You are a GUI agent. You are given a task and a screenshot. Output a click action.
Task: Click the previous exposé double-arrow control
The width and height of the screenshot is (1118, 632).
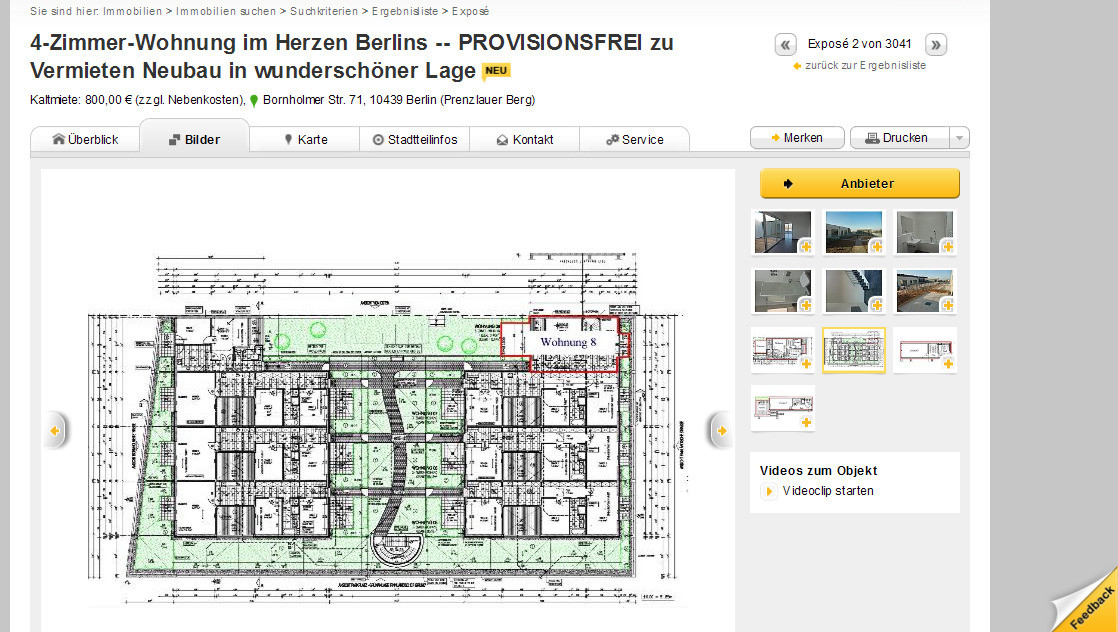point(785,44)
